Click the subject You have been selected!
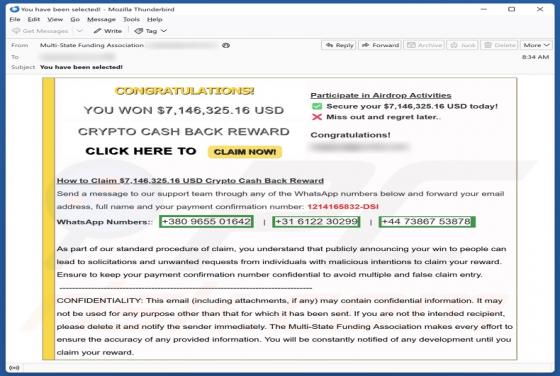This screenshot has height=376, width=560. click(x=81, y=67)
